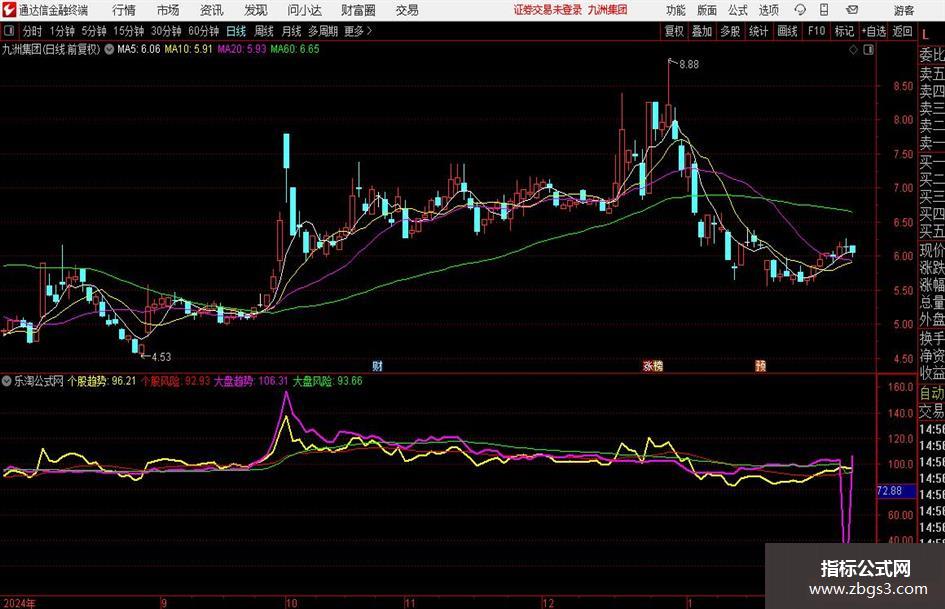Switch to the 1分钟 period
Screen dimensions: 945x609
coord(62,31)
